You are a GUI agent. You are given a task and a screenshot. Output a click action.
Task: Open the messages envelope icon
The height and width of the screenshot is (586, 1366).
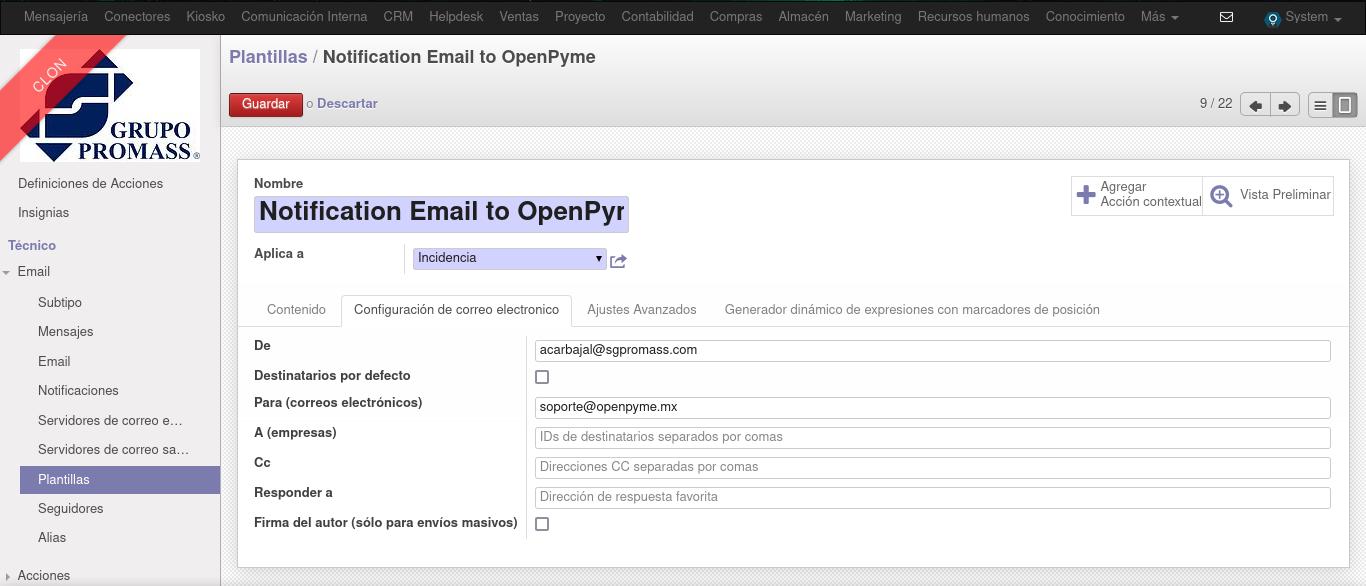click(1226, 17)
